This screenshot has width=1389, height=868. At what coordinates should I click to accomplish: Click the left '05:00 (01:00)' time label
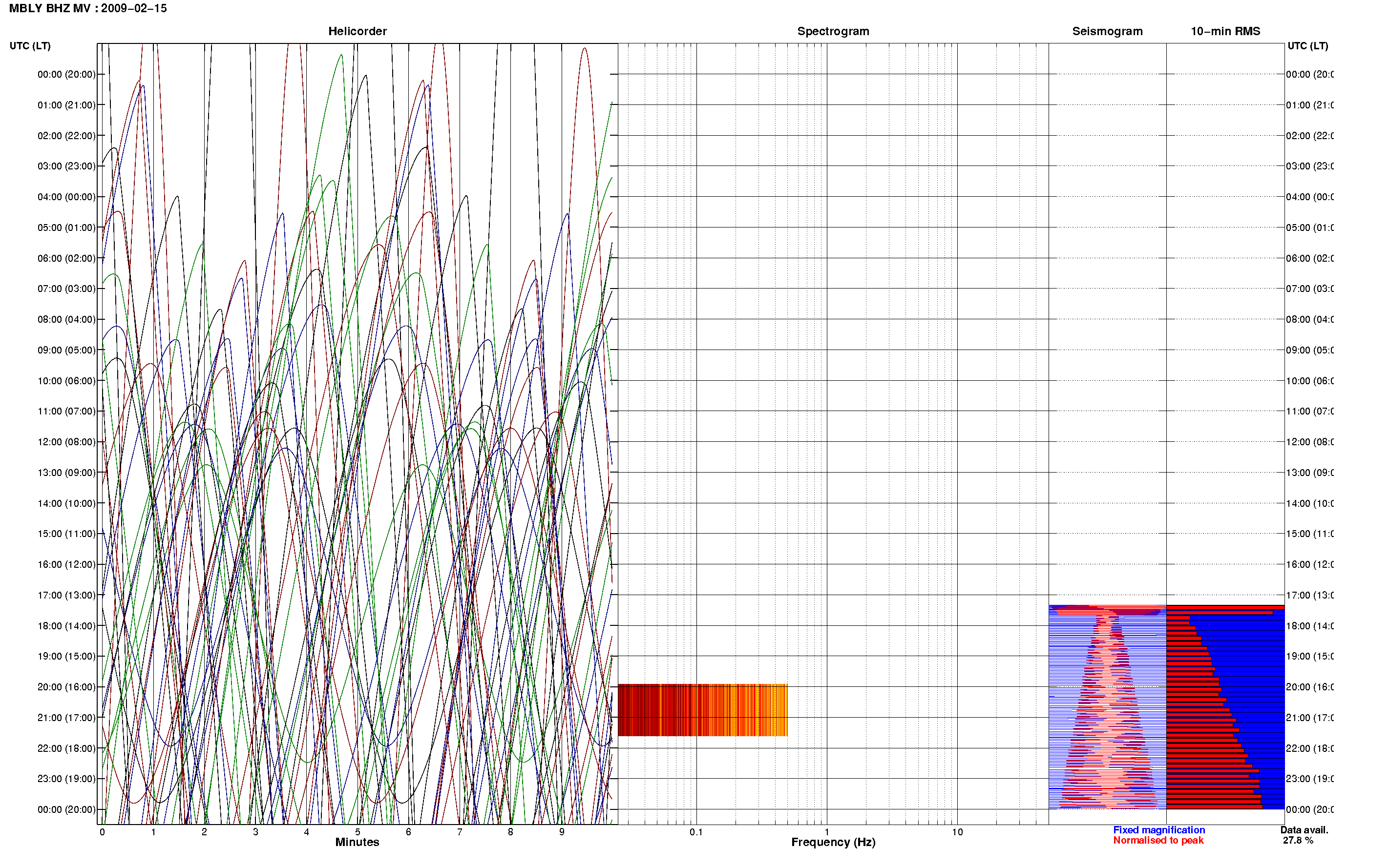[66, 227]
